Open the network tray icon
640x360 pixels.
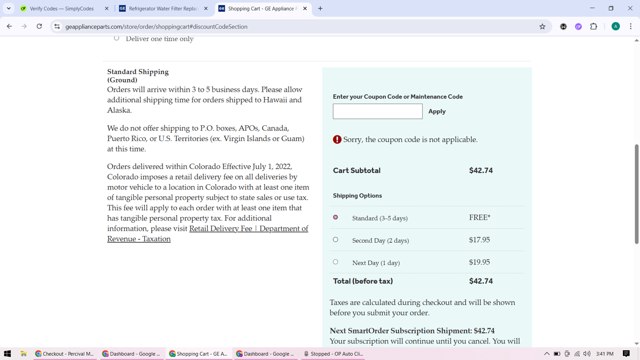[x=577, y=353]
